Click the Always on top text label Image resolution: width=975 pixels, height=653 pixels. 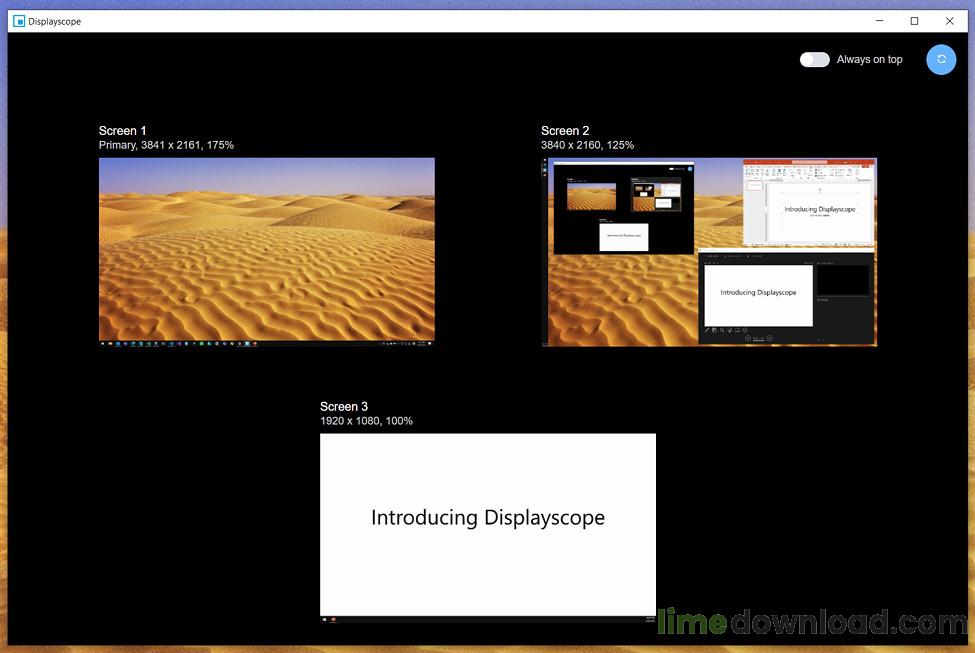869,60
